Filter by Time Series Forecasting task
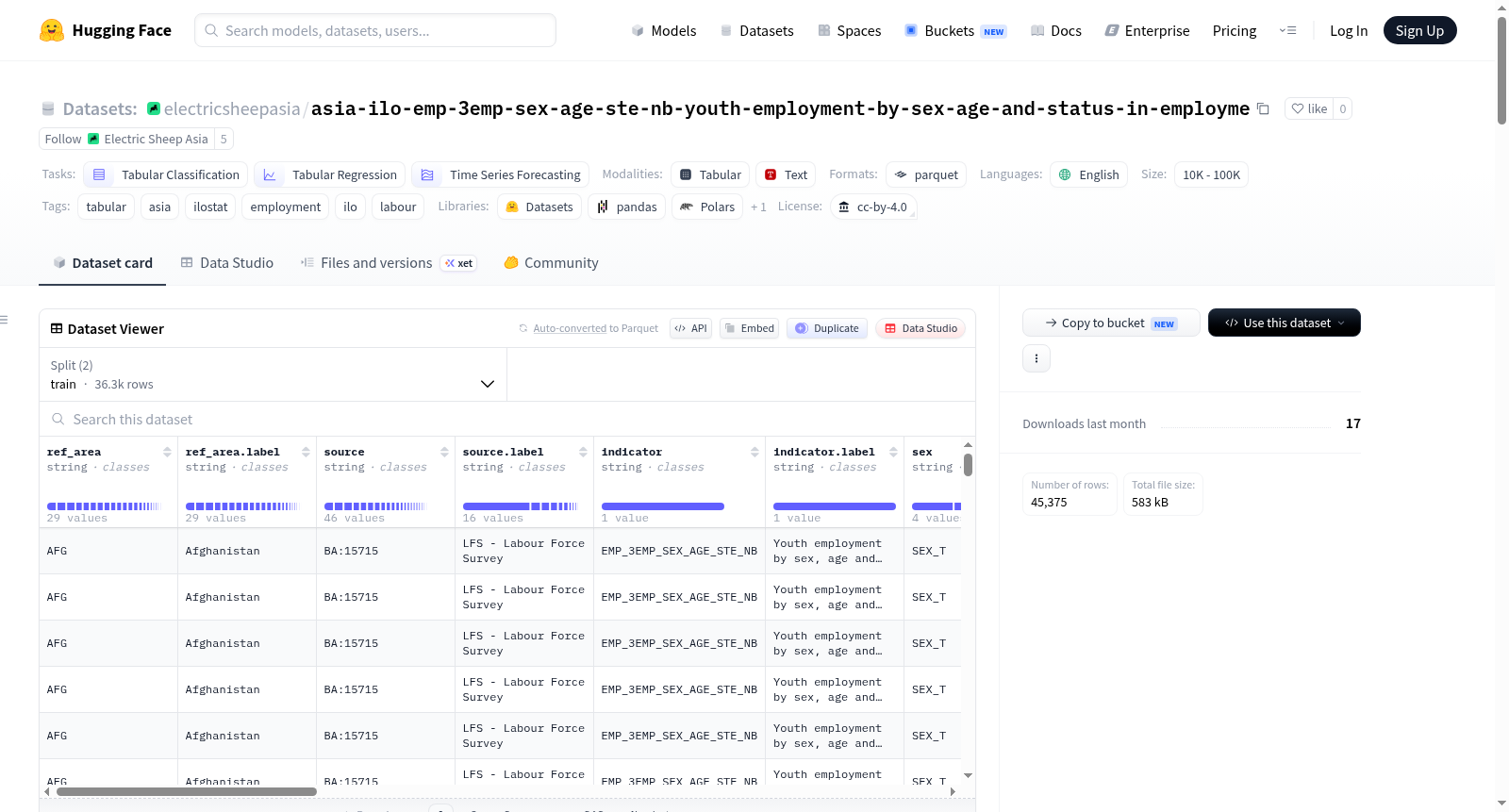 (500, 174)
